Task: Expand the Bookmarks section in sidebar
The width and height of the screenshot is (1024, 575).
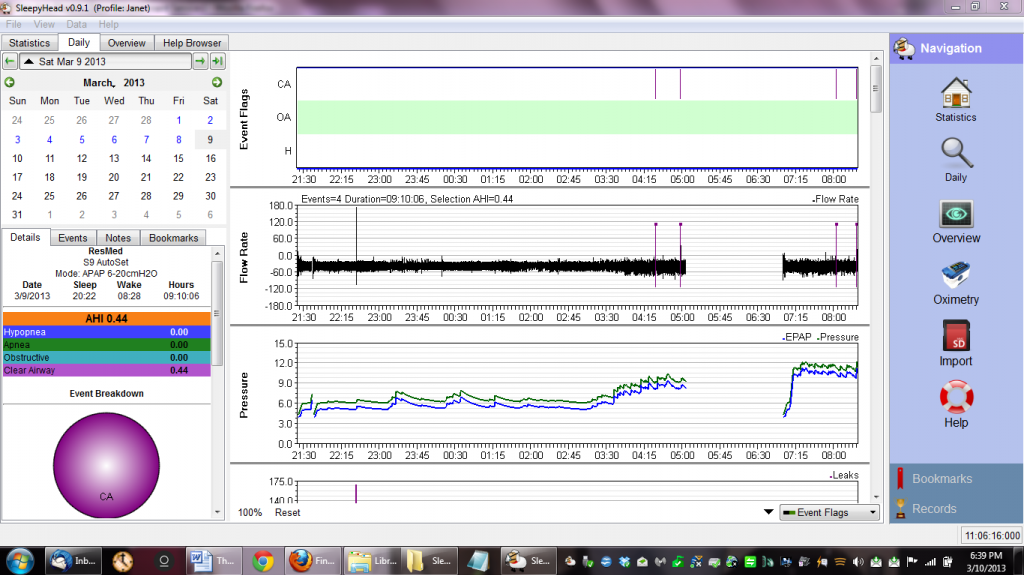Action: [x=941, y=479]
